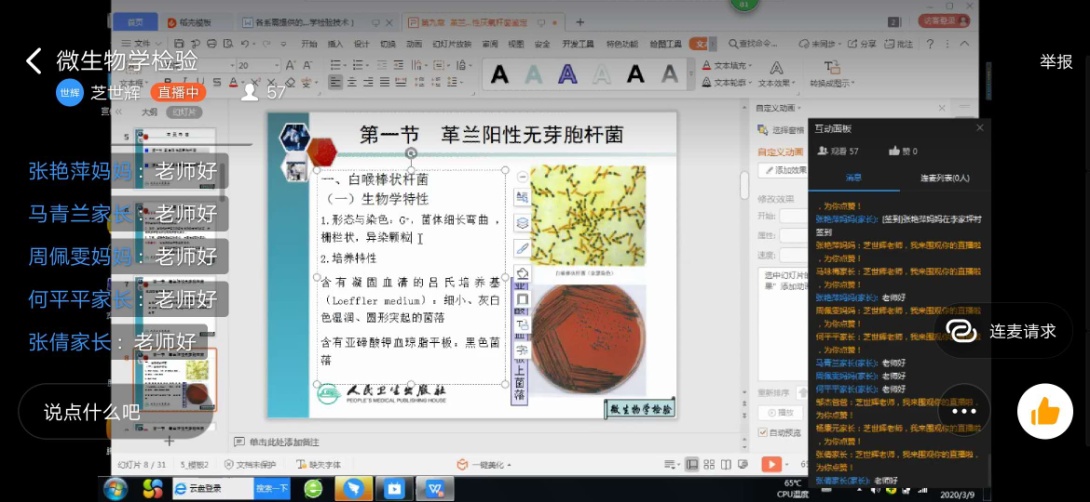Click the increase font size icon
Screen dimensions: 1090x502
pyautogui.click(x=292, y=65)
